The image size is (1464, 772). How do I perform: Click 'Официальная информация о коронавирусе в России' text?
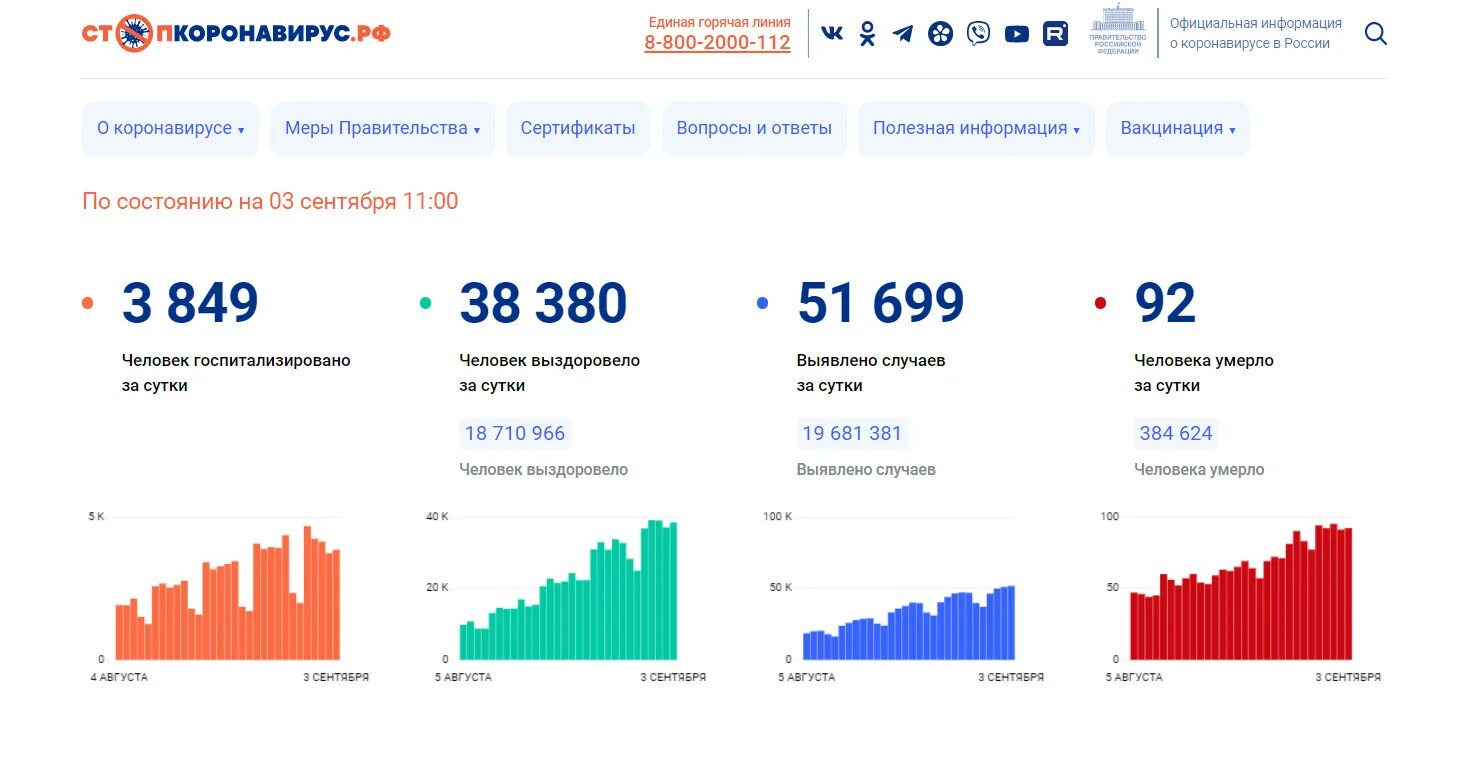click(1256, 33)
